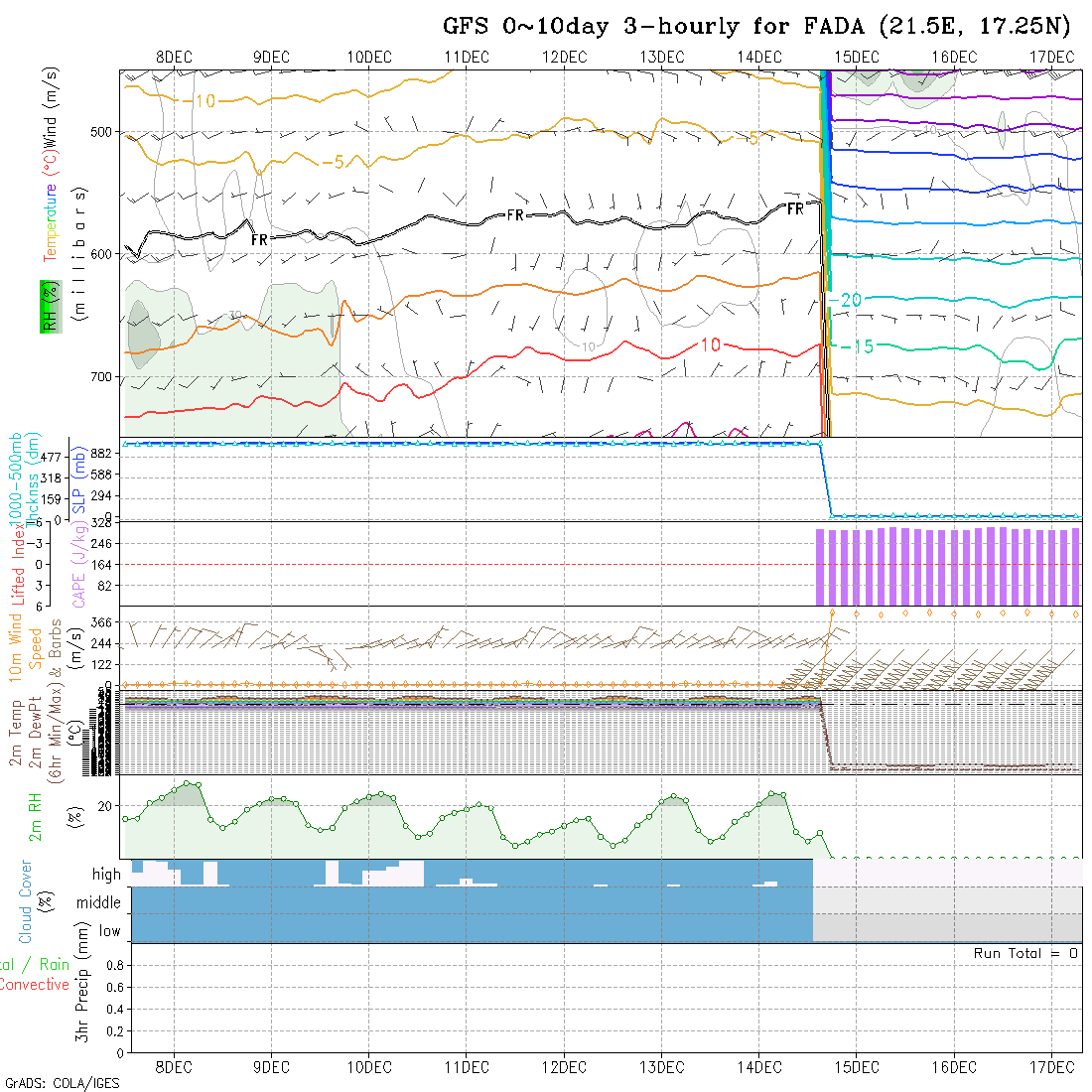Click the Run Total = 0 text

click(1025, 953)
